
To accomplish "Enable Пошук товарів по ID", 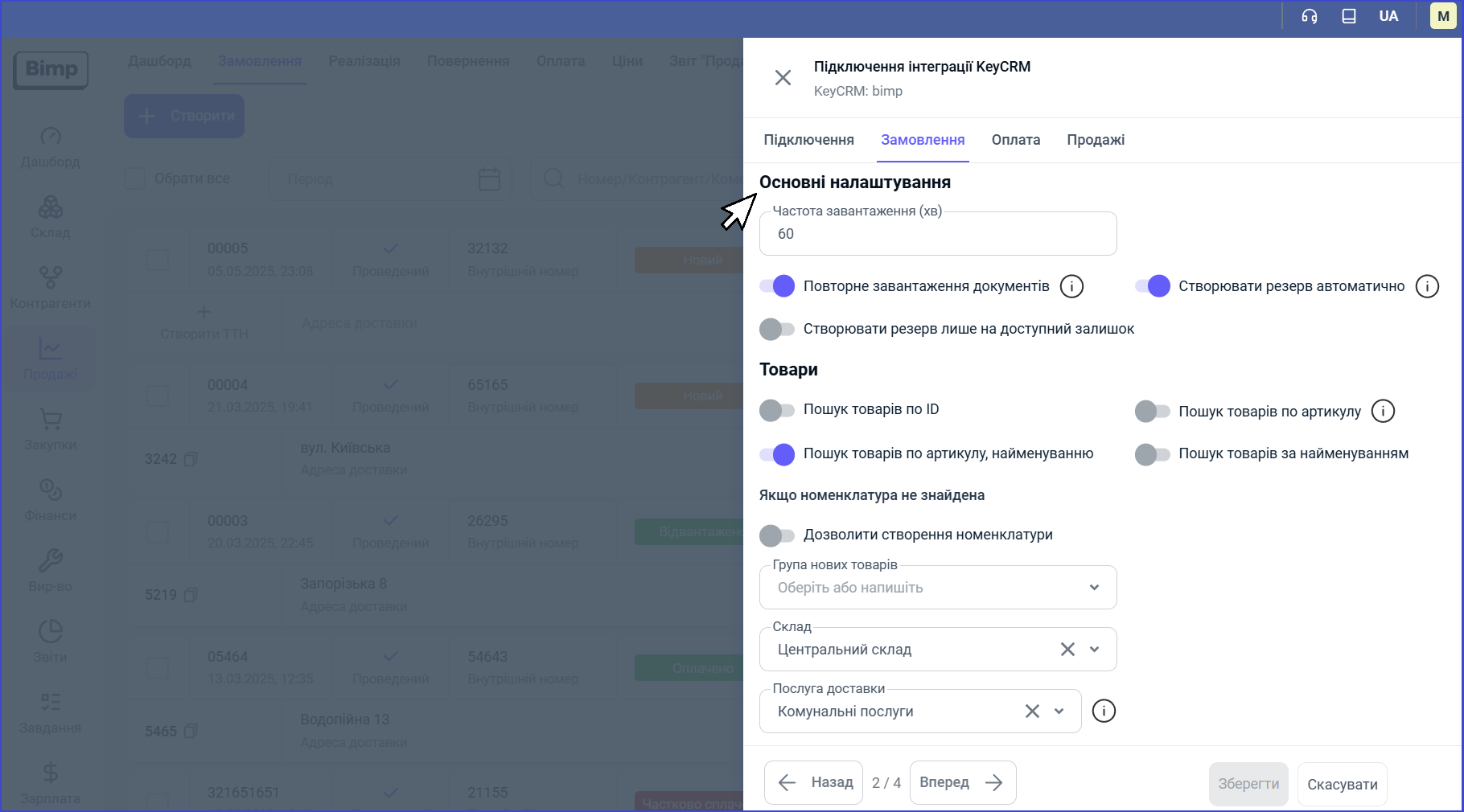I will [777, 410].
